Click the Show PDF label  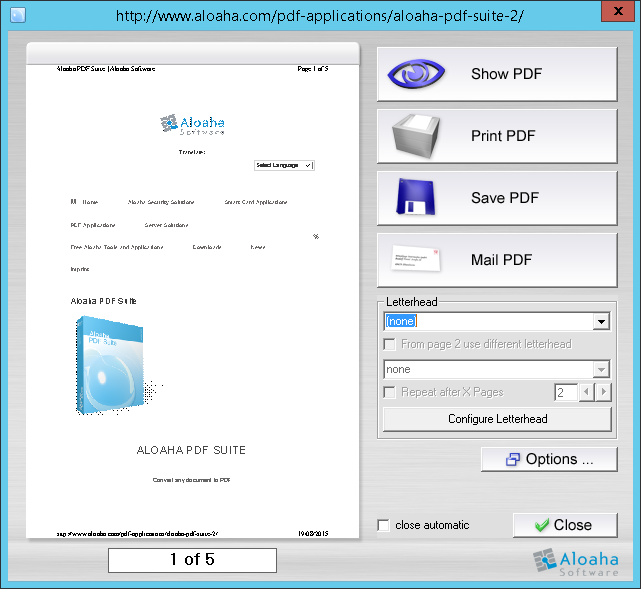coord(507,74)
